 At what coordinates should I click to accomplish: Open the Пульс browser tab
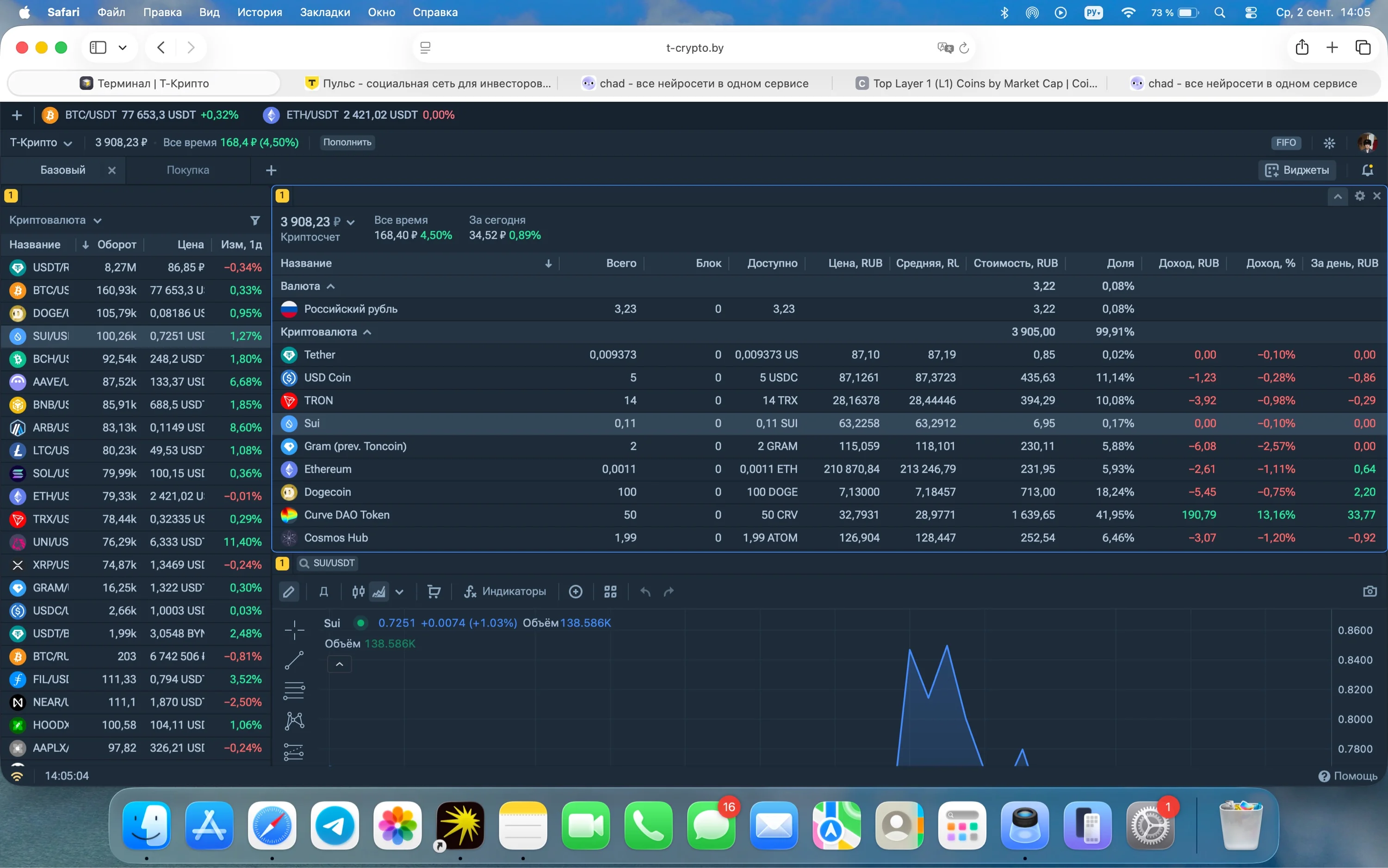click(428, 83)
